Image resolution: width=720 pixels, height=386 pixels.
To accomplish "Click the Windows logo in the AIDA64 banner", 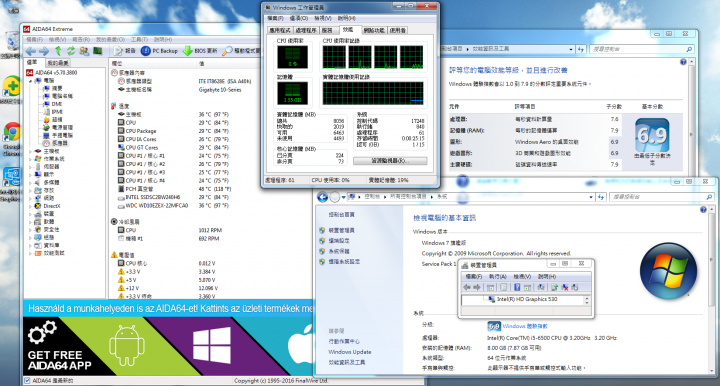I will click(212, 345).
